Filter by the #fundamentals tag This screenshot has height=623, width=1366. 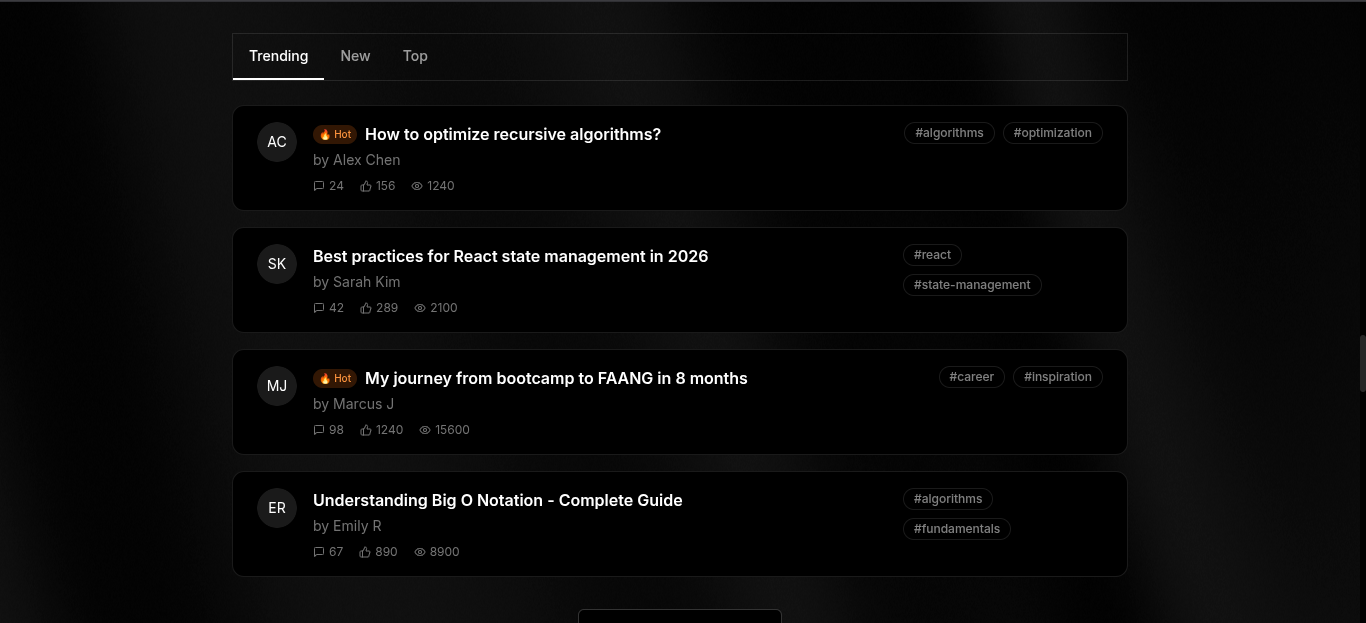pos(957,529)
